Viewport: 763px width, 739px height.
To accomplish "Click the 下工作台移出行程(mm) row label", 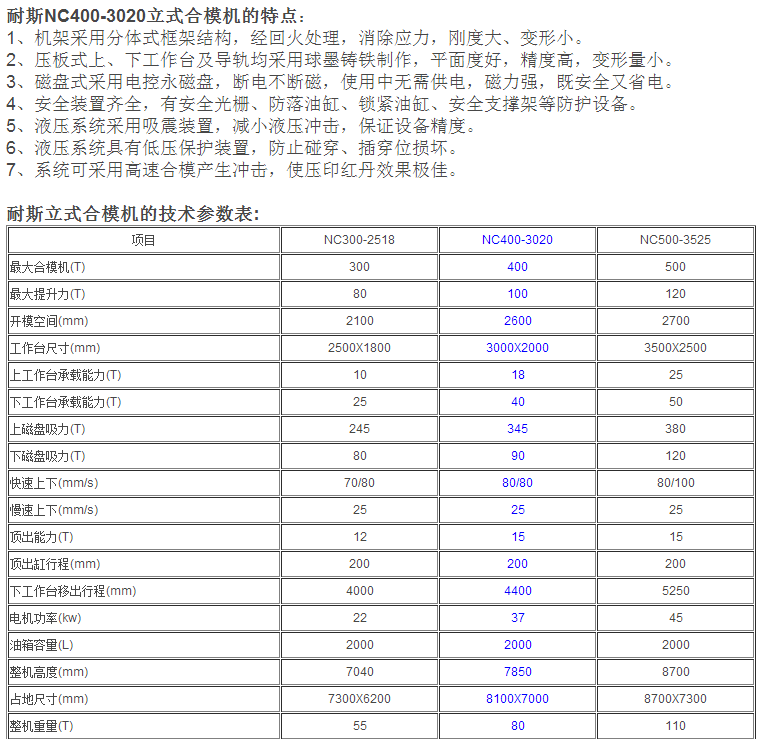I will pos(73,591).
